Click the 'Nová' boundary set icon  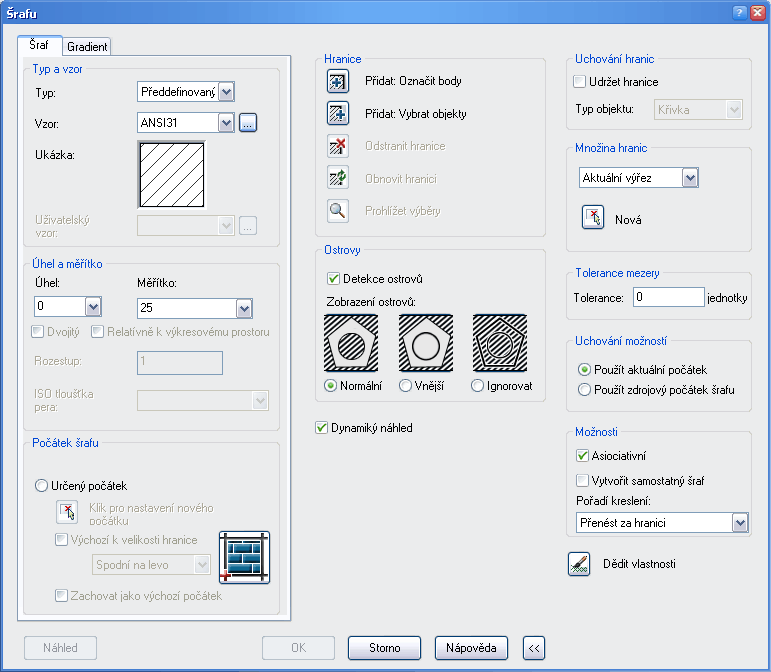pos(593,219)
